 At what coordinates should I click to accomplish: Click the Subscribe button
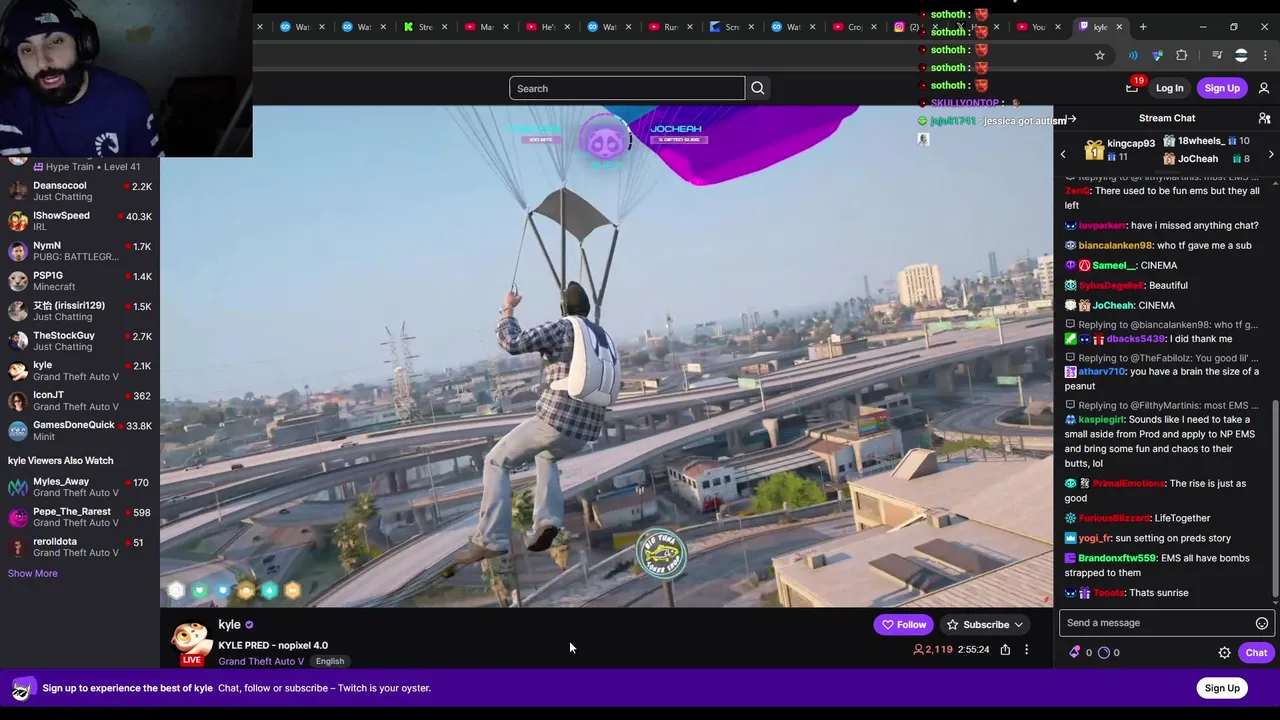click(986, 625)
